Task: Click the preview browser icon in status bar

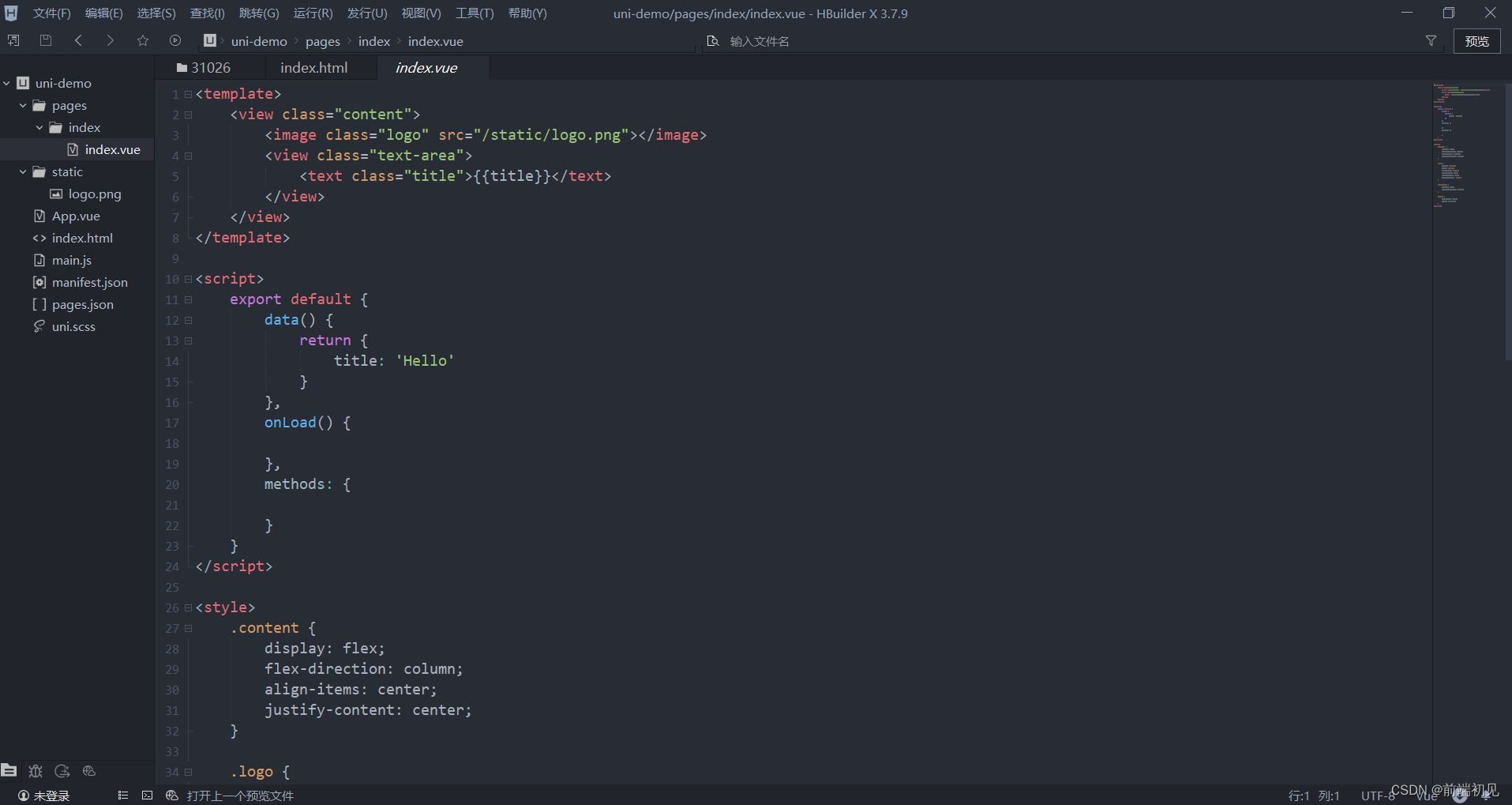Action: click(171, 796)
